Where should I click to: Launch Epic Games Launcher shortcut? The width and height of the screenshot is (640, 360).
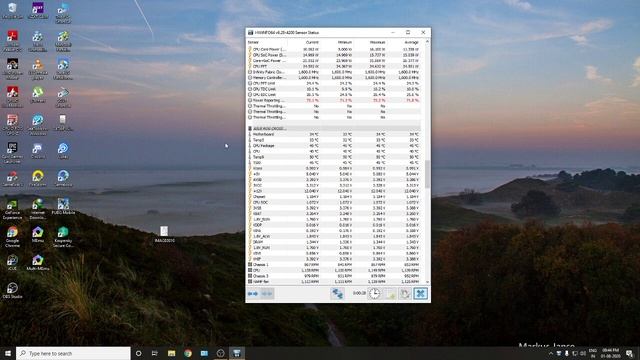click(x=12, y=153)
